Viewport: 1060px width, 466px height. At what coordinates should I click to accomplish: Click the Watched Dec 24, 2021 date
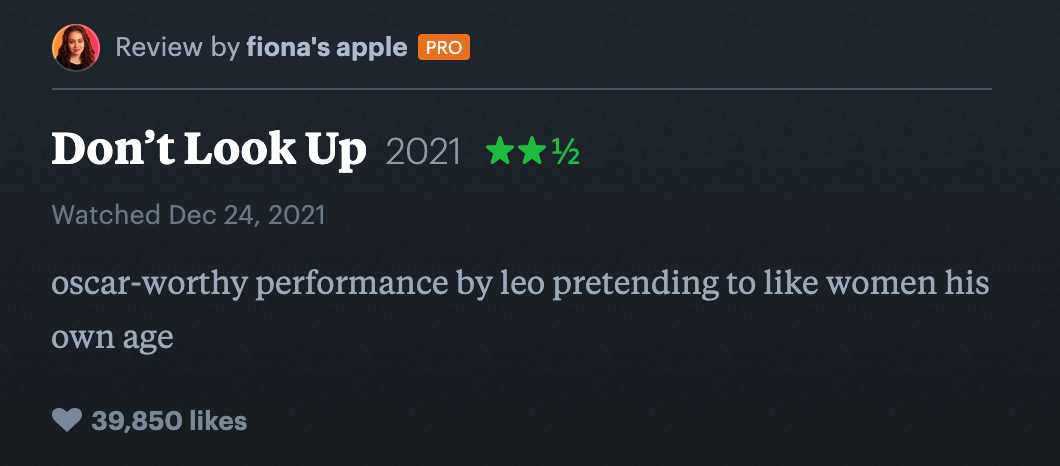coord(246,215)
